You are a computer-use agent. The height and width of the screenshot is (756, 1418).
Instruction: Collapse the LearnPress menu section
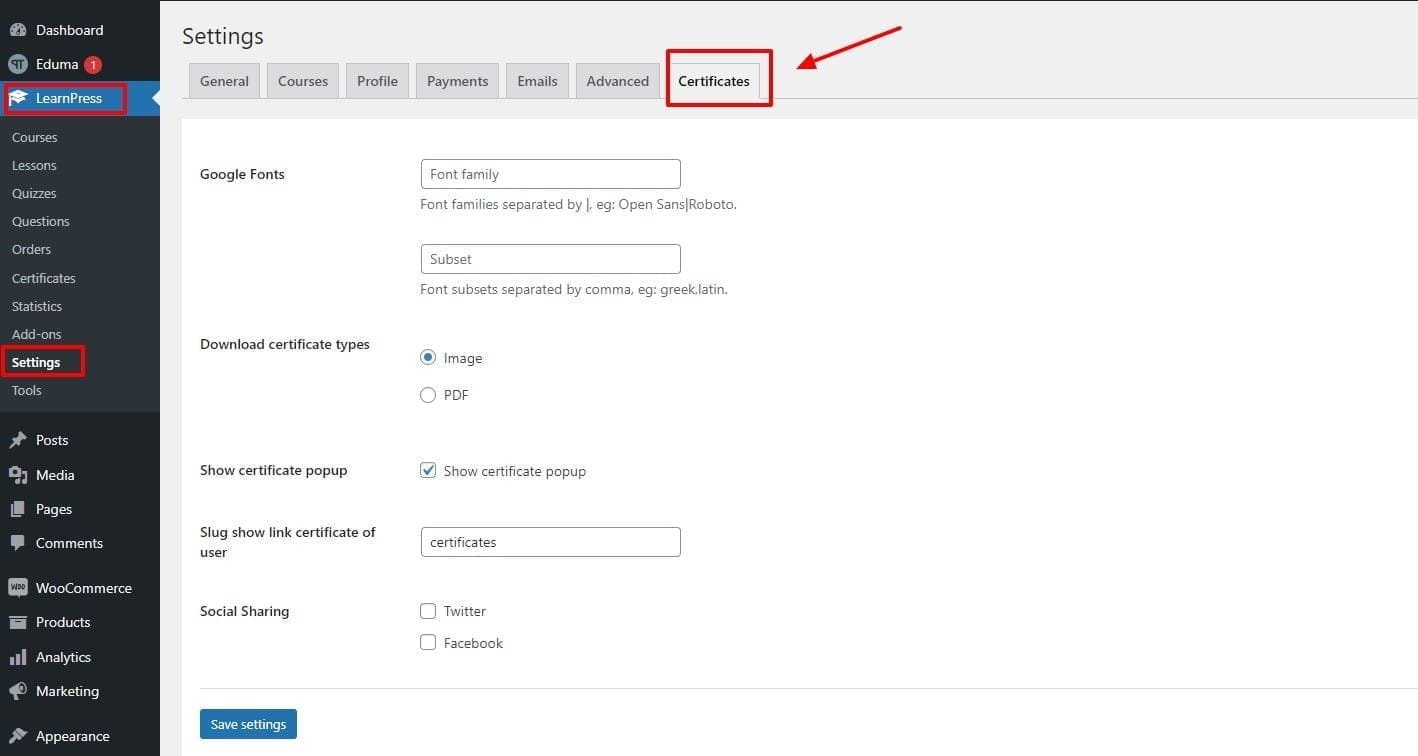pyautogui.click(x=153, y=97)
